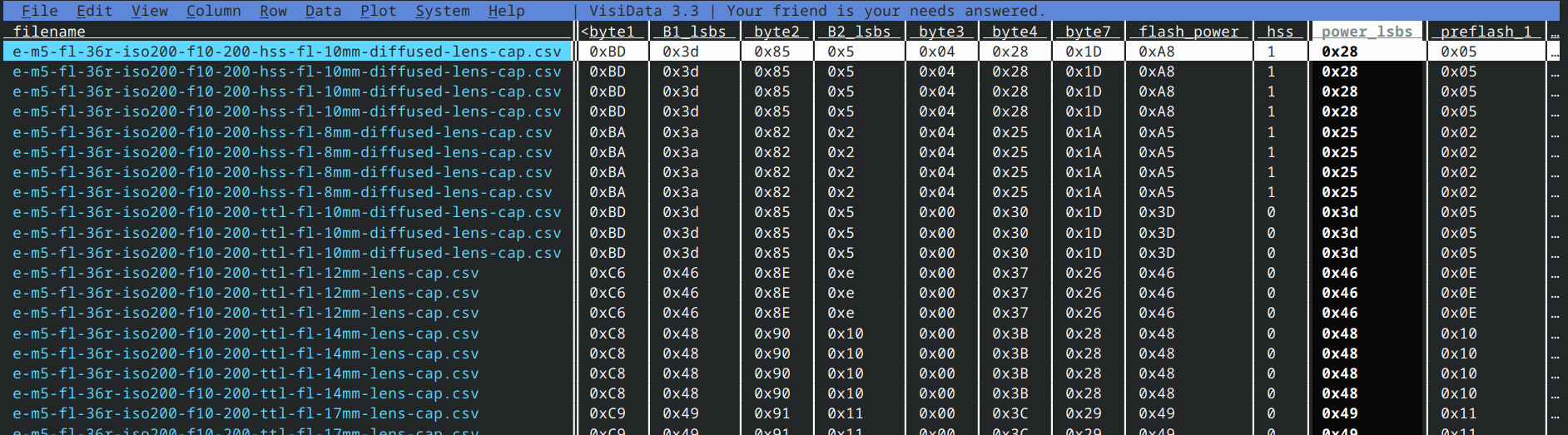Select the hss column header
The image size is (1568, 435).
pyautogui.click(x=1280, y=32)
